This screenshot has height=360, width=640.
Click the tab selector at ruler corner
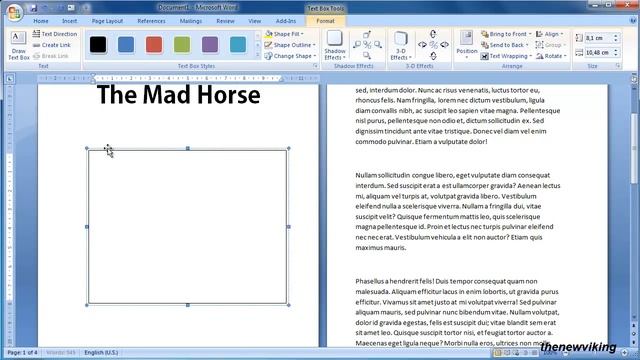click(10, 78)
